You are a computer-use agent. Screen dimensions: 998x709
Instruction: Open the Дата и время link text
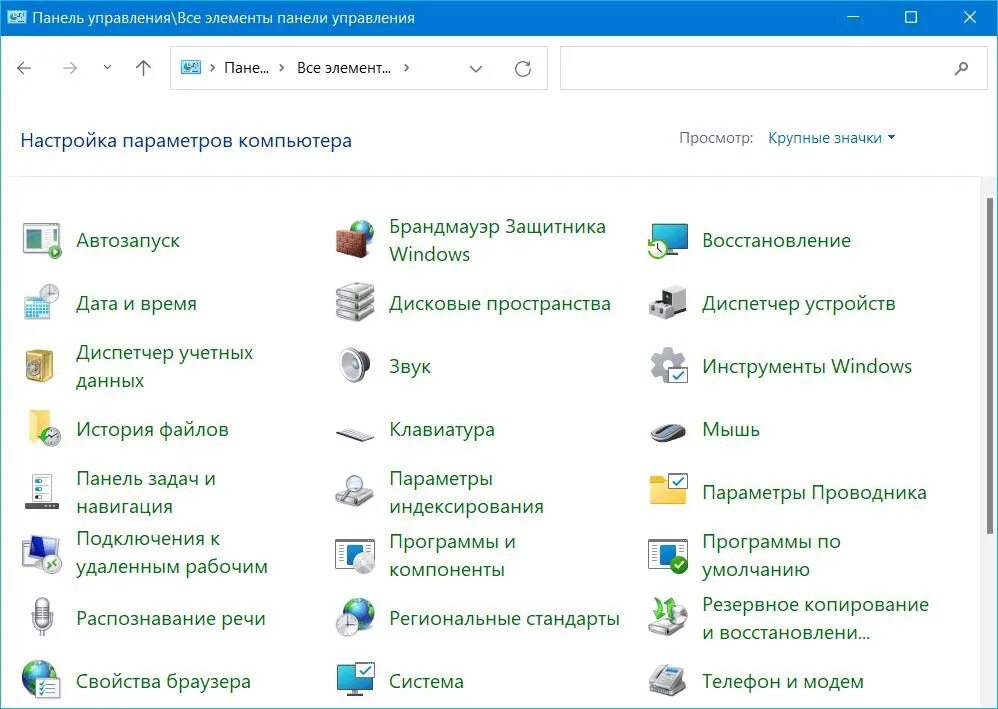pyautogui.click(x=136, y=304)
